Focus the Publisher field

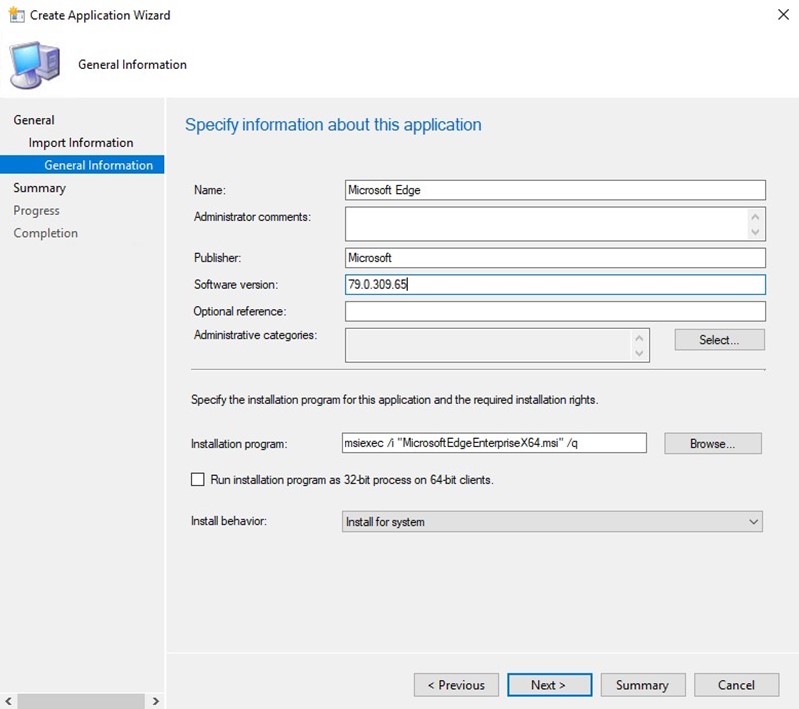tap(555, 257)
